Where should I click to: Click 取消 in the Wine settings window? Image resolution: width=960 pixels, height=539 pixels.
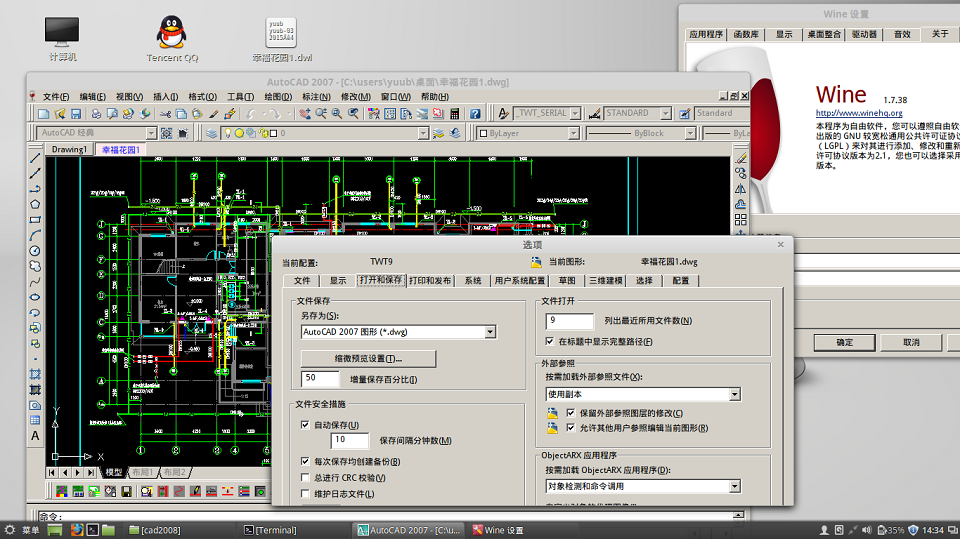click(911, 342)
